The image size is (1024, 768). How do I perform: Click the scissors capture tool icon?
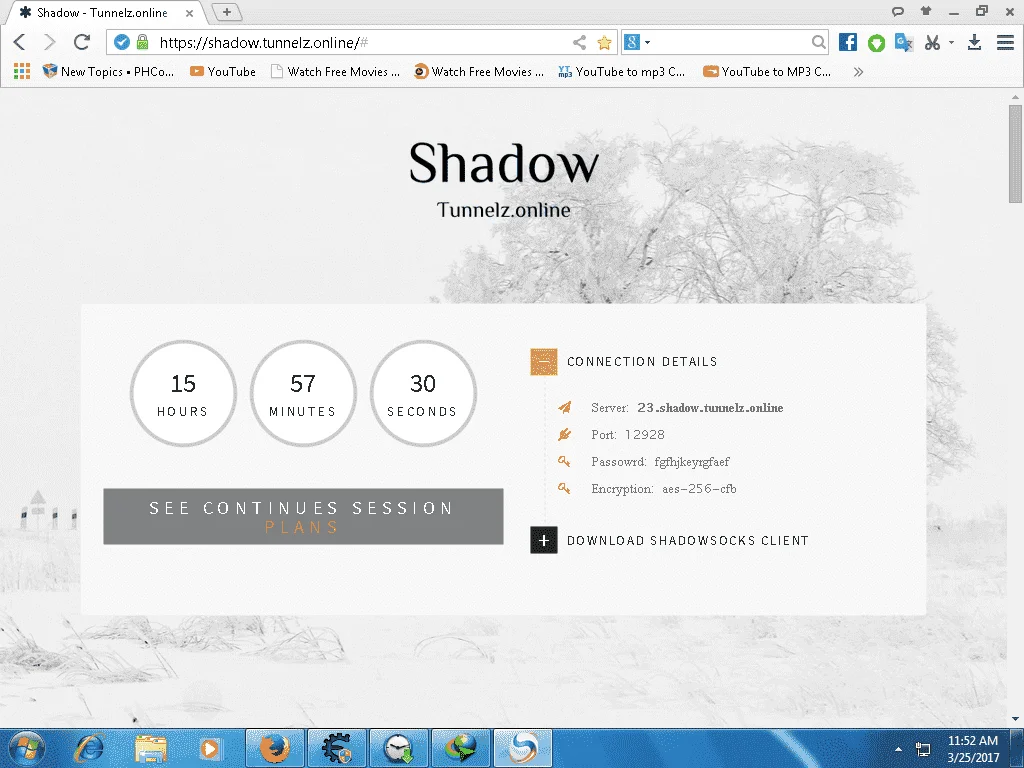(x=933, y=43)
